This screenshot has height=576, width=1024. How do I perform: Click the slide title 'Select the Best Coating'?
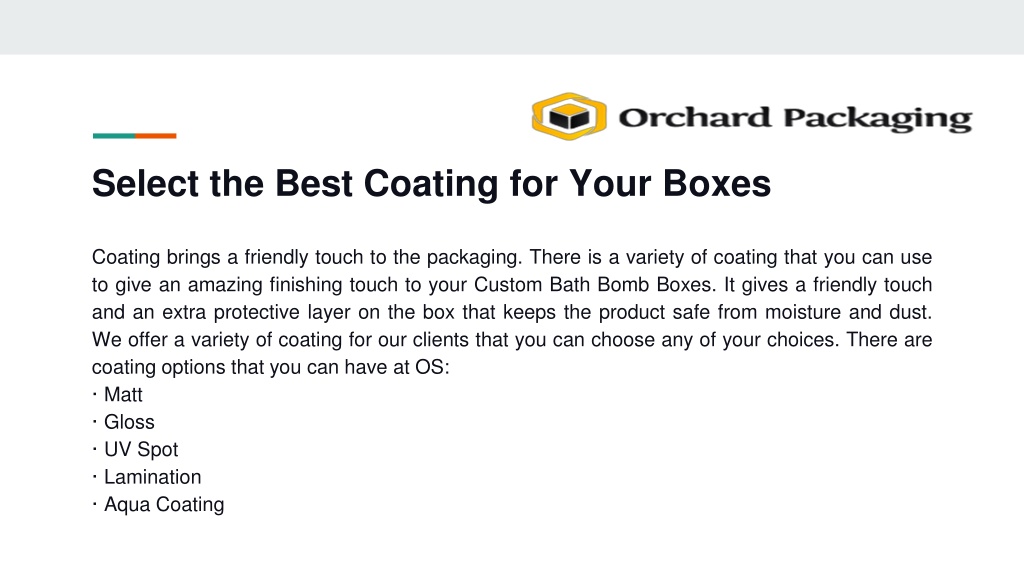[x=431, y=184]
